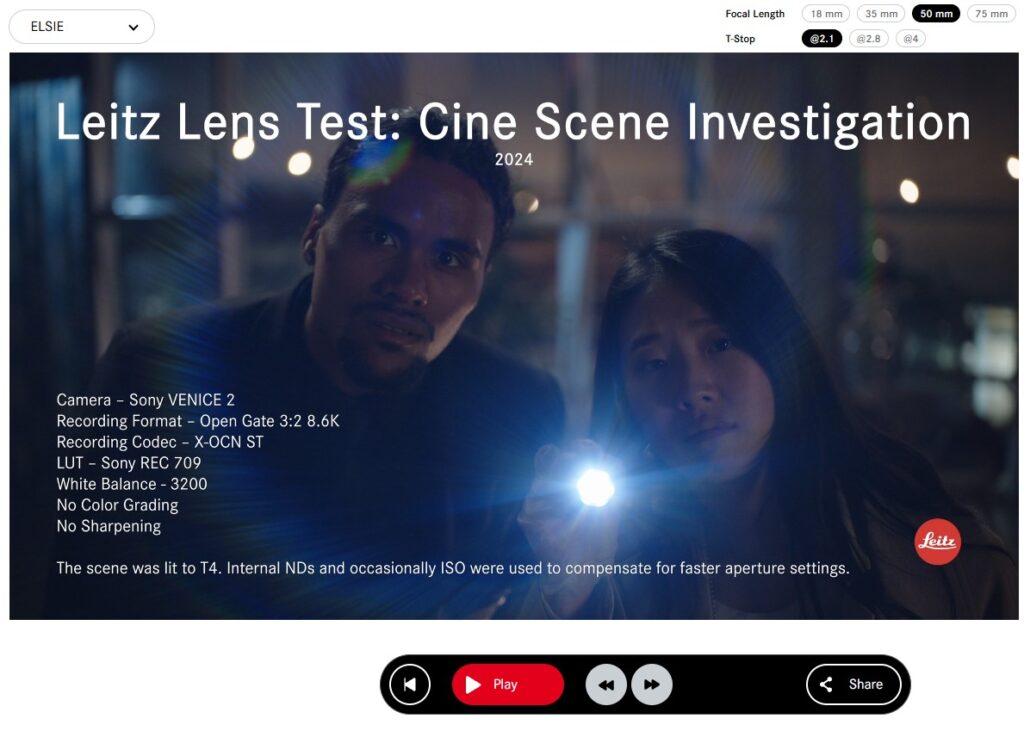Click the white play triangle icon
The image size is (1024, 737).
[x=473, y=684]
